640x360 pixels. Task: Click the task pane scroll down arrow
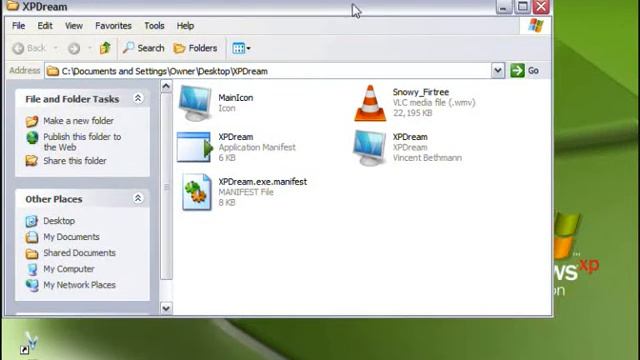166,308
